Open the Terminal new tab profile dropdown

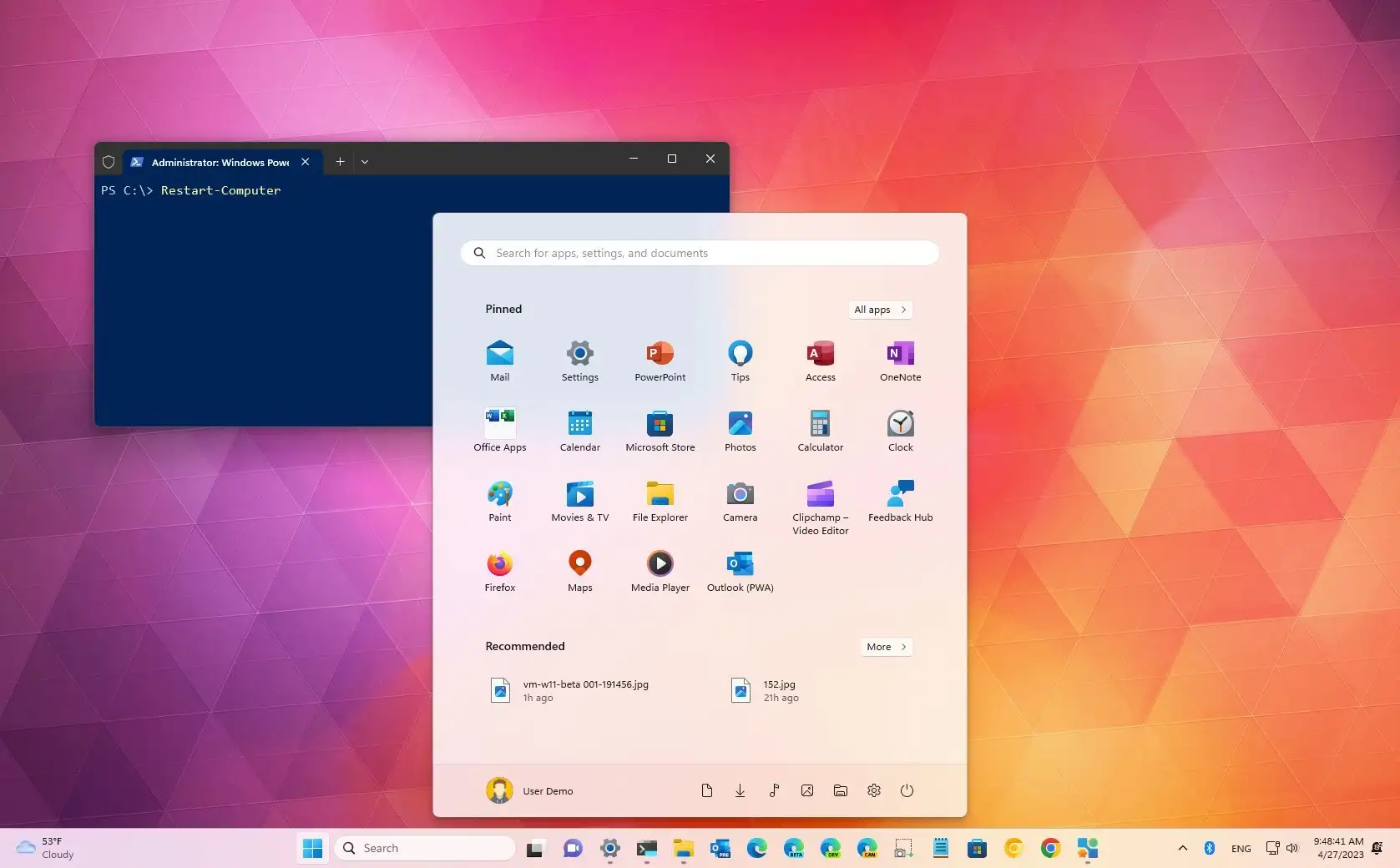tap(365, 162)
